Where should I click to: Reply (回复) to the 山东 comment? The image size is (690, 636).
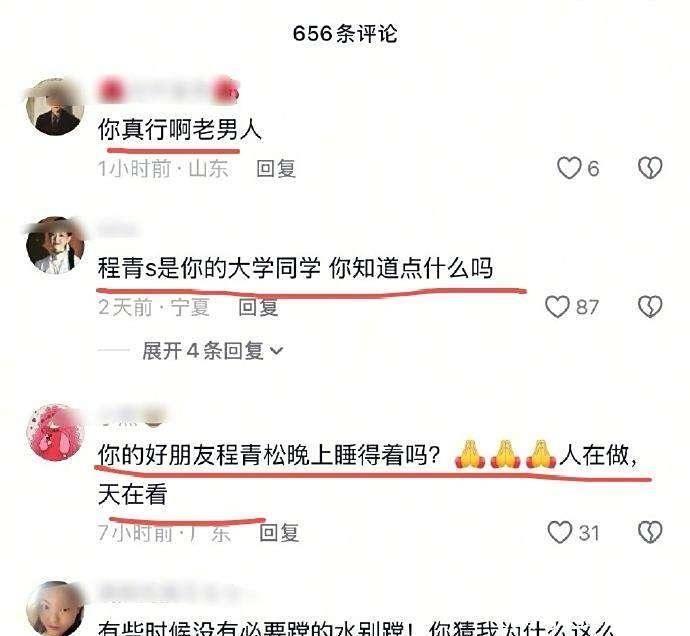click(276, 169)
